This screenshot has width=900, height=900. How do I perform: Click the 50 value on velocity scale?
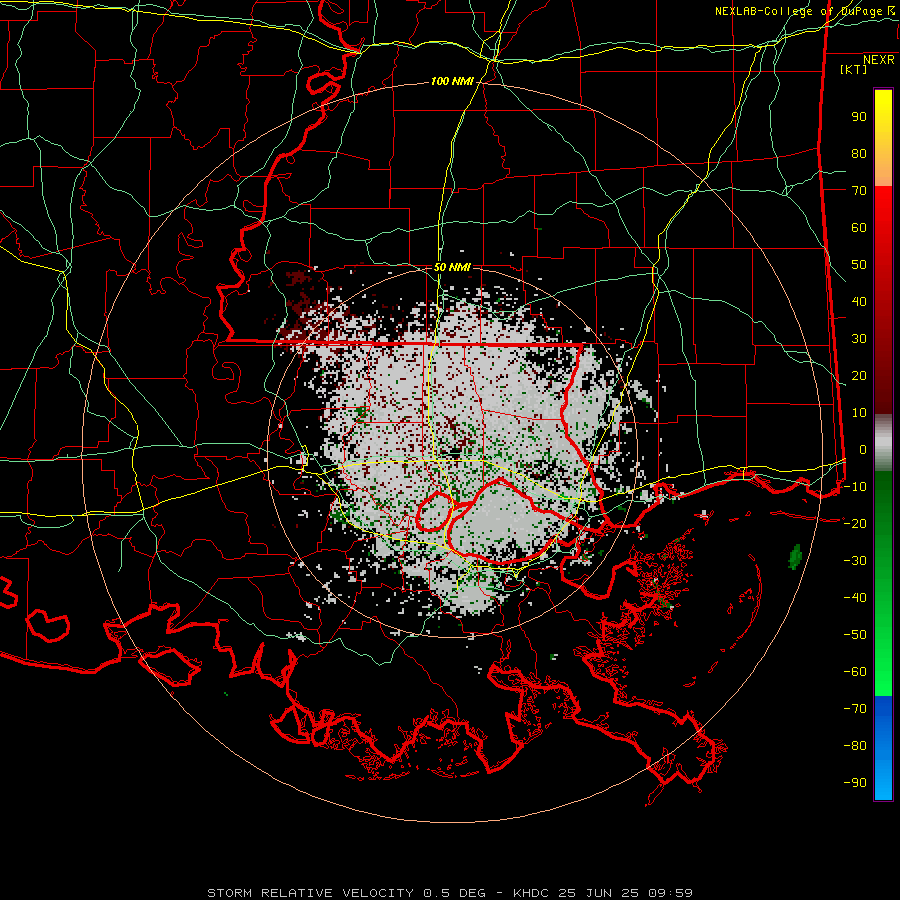point(859,265)
